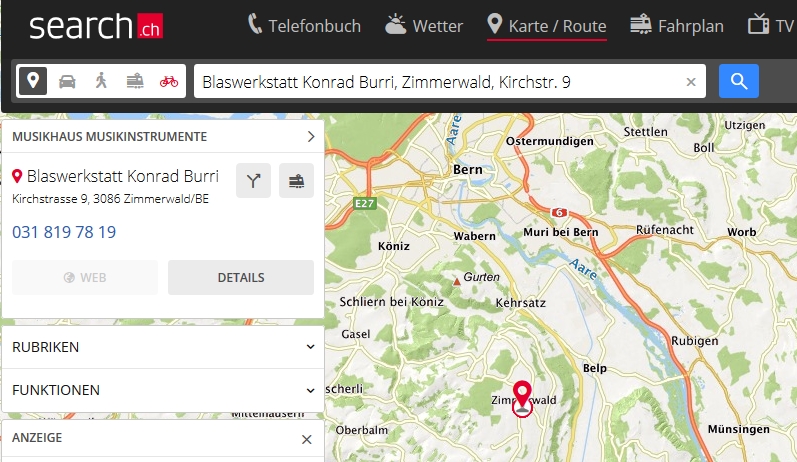Viewport: 797px width, 462px height.
Task: Click the Bern label on the map
Action: [468, 170]
